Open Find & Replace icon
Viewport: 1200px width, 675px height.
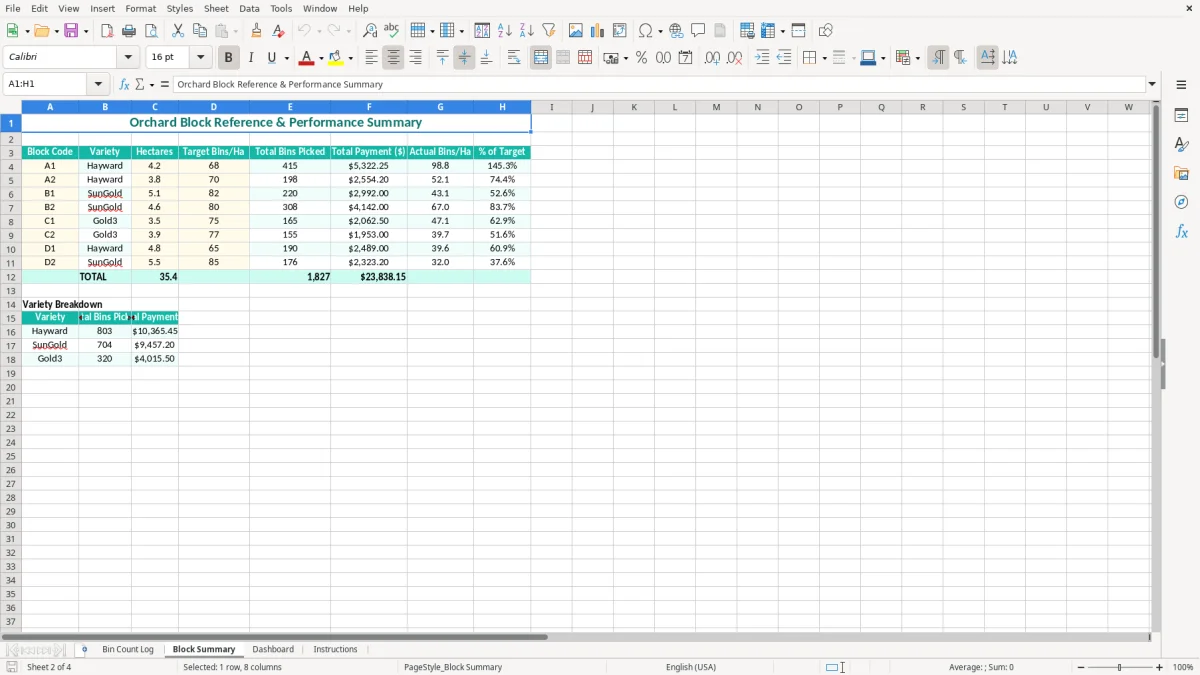[370, 31]
